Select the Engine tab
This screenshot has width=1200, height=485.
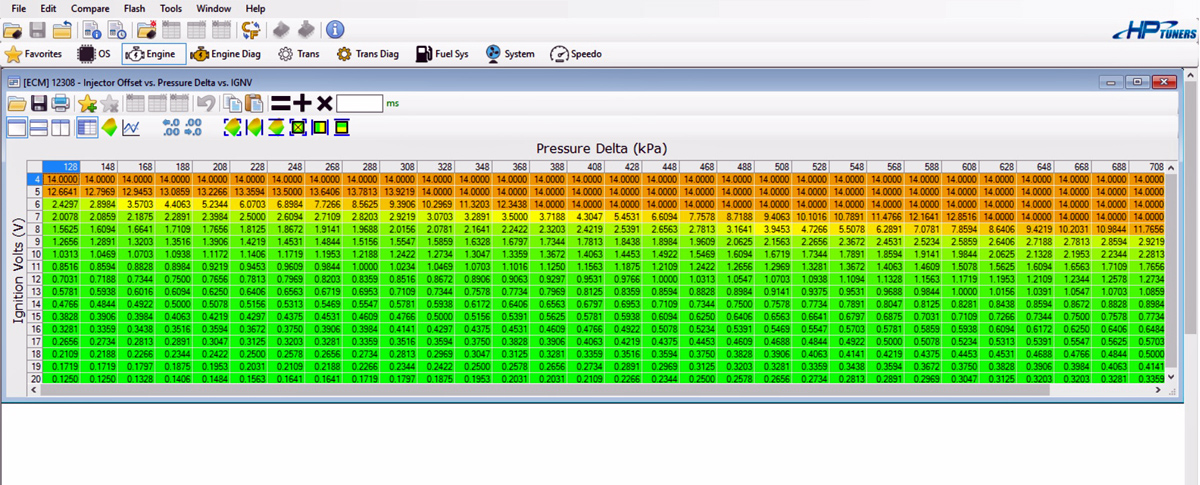(153, 54)
